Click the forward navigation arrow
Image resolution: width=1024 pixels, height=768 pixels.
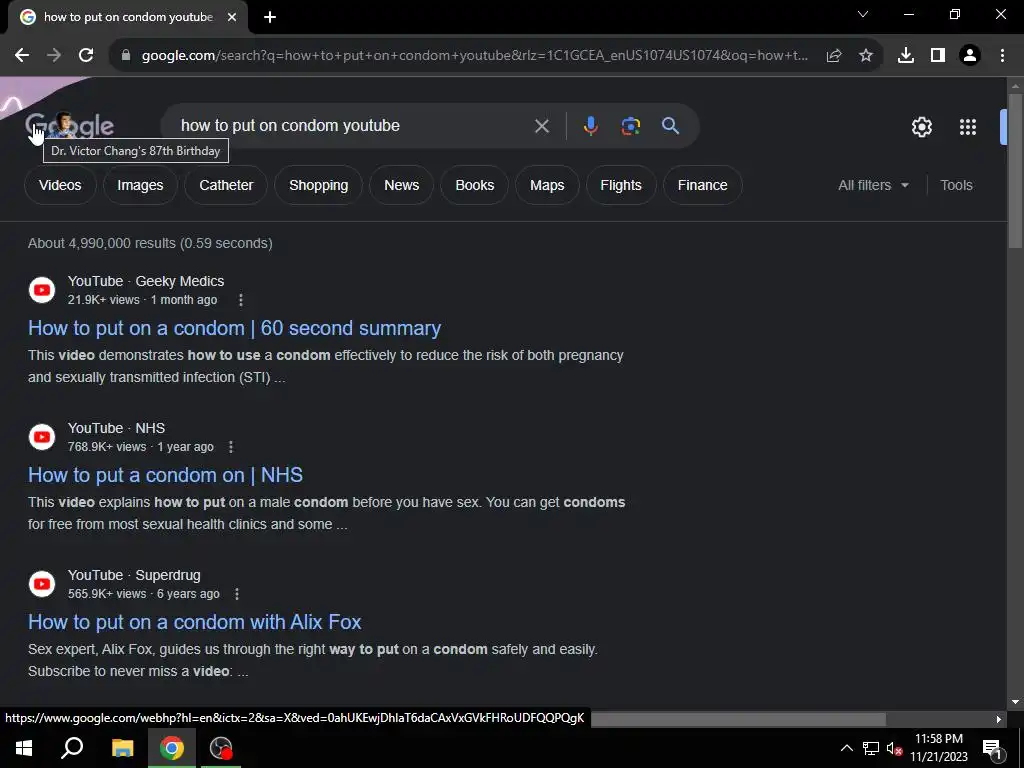pyautogui.click(x=54, y=56)
